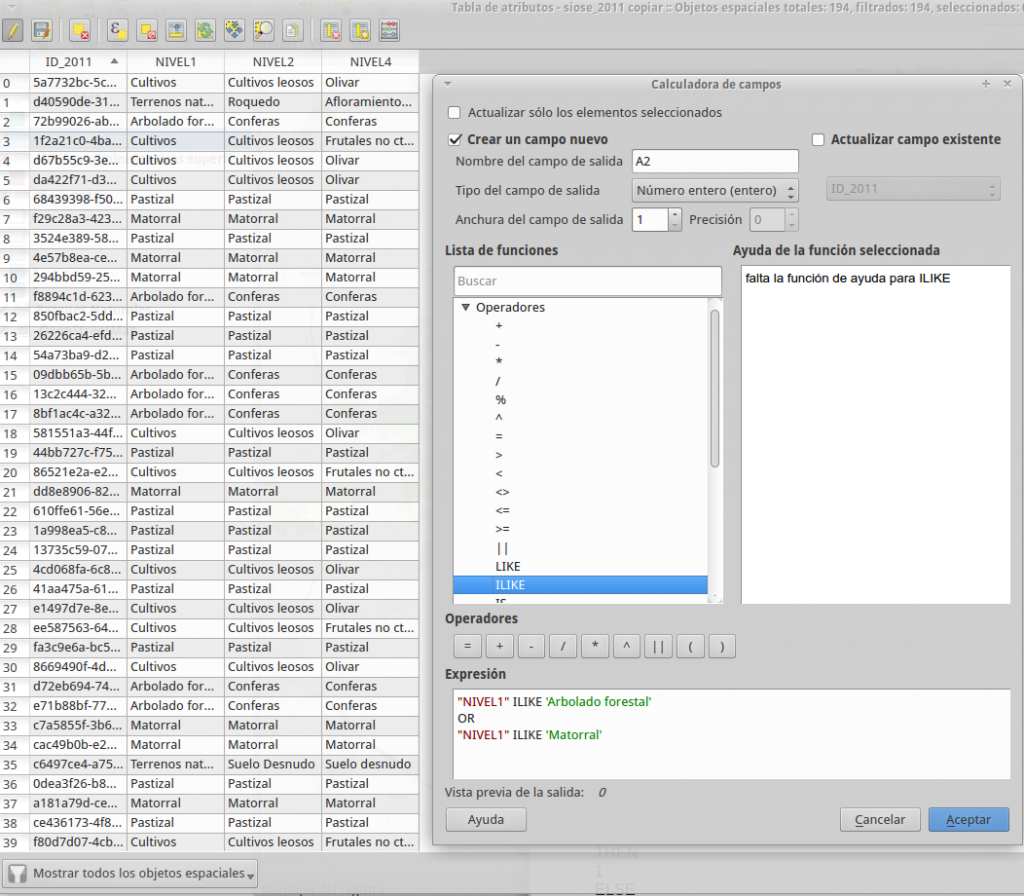Toggle editing mode pencil icon
This screenshot has width=1024, height=896.
pyautogui.click(x=12, y=30)
